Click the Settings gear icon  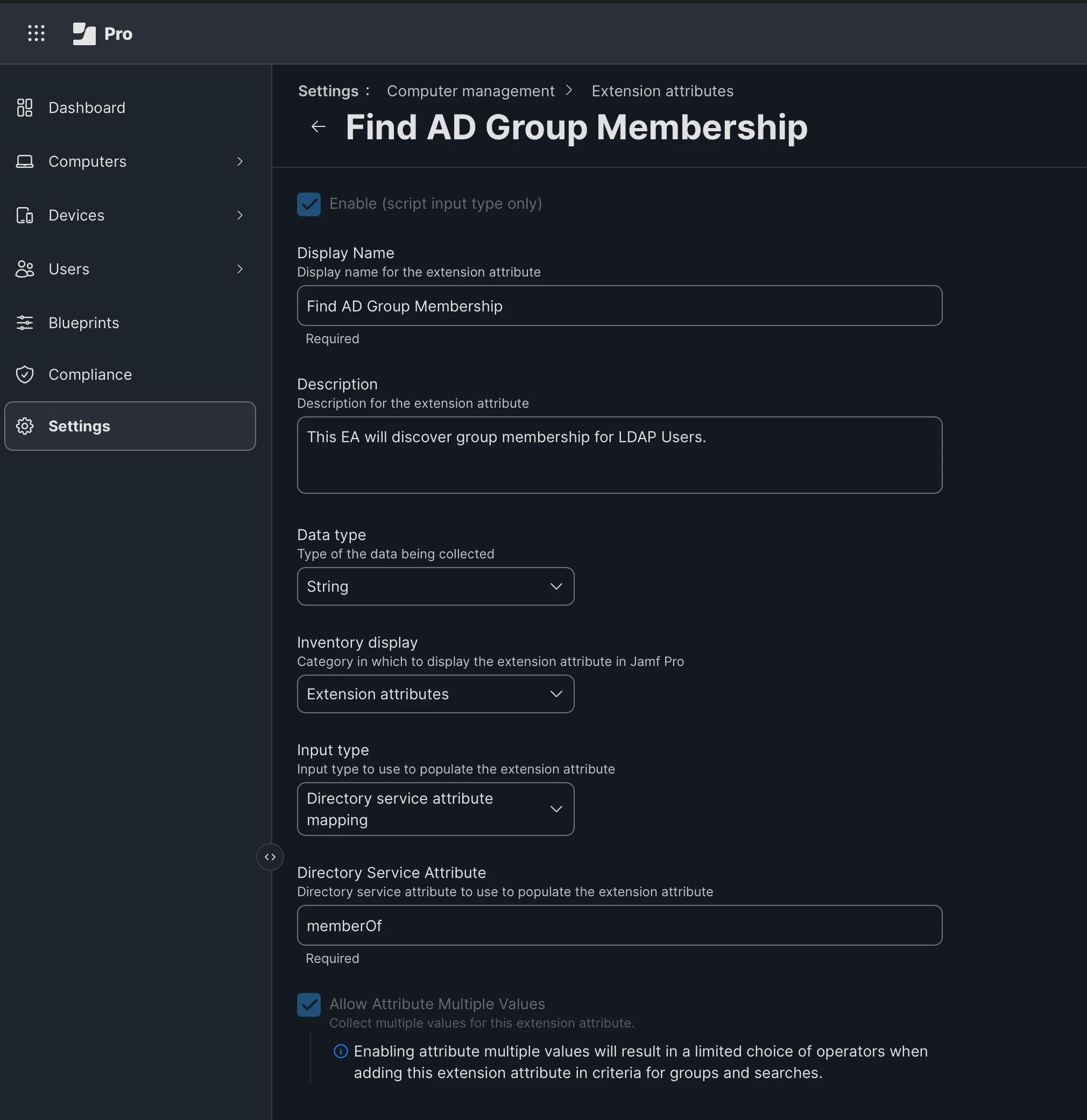[x=25, y=426]
